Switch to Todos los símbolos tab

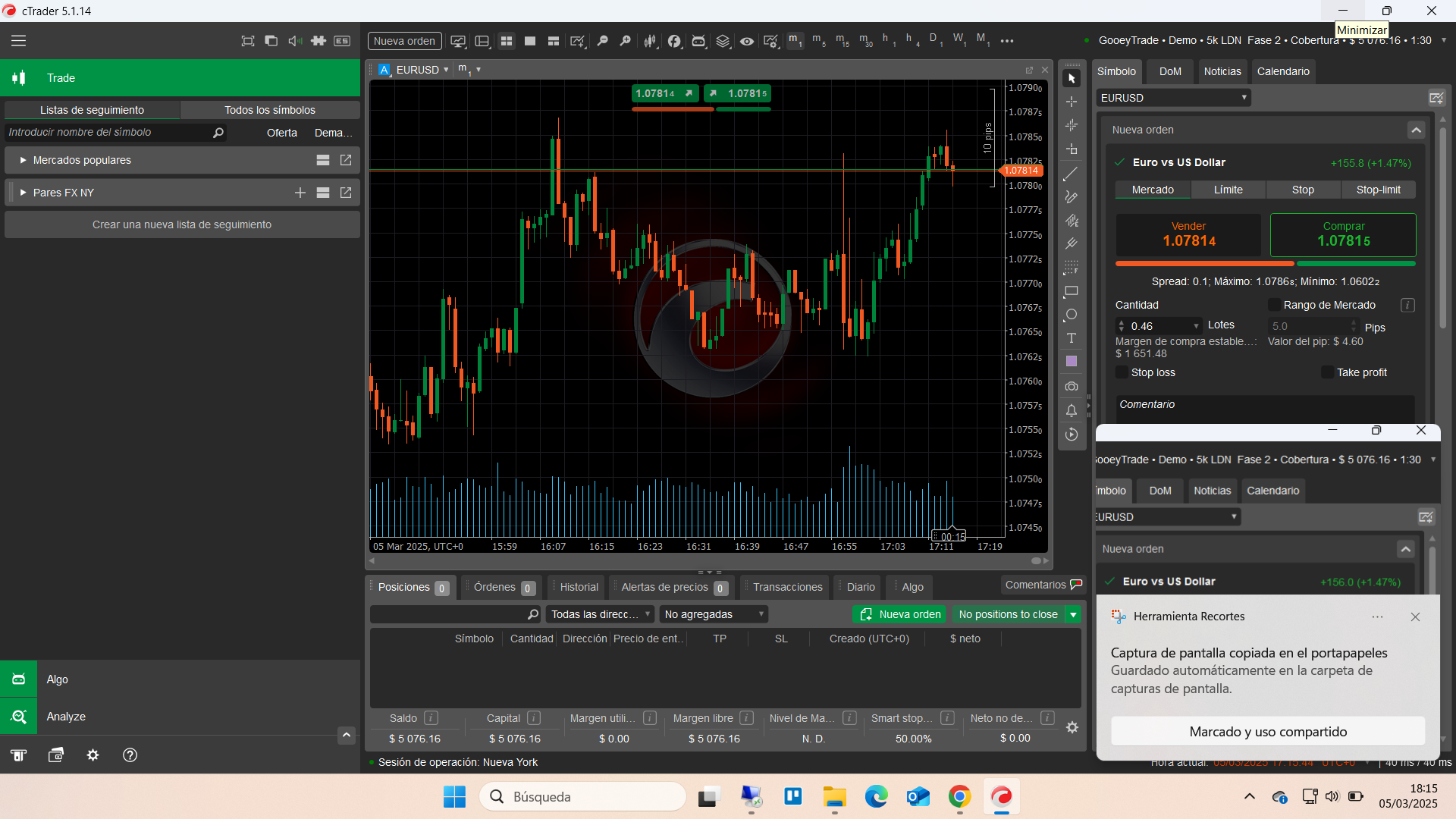[270, 110]
